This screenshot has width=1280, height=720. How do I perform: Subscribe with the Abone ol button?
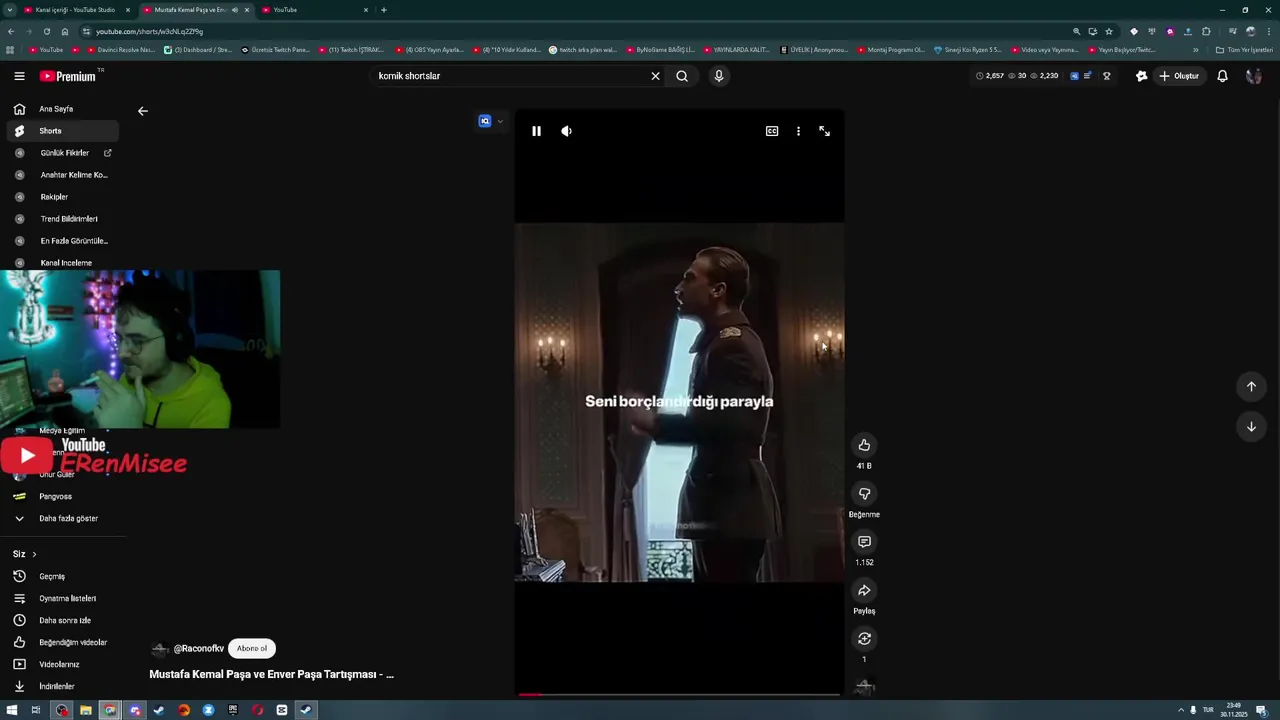point(252,648)
